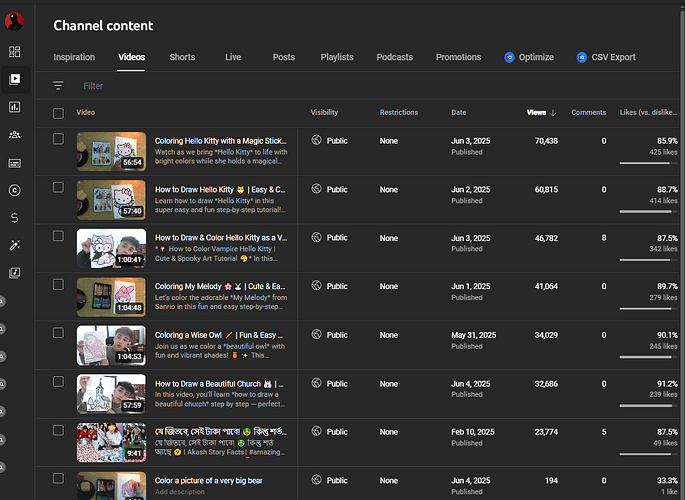Click the 5 comments count for Feb 10 video

point(604,432)
